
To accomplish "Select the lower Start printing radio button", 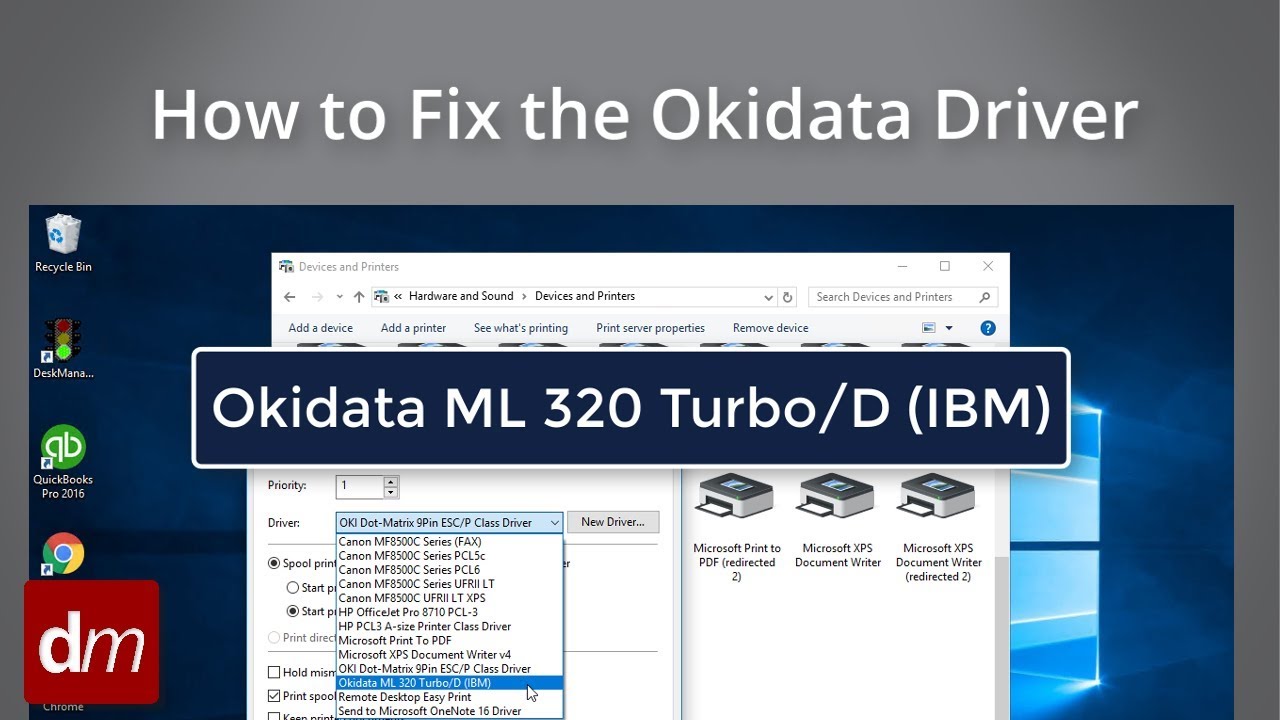I will point(293,611).
